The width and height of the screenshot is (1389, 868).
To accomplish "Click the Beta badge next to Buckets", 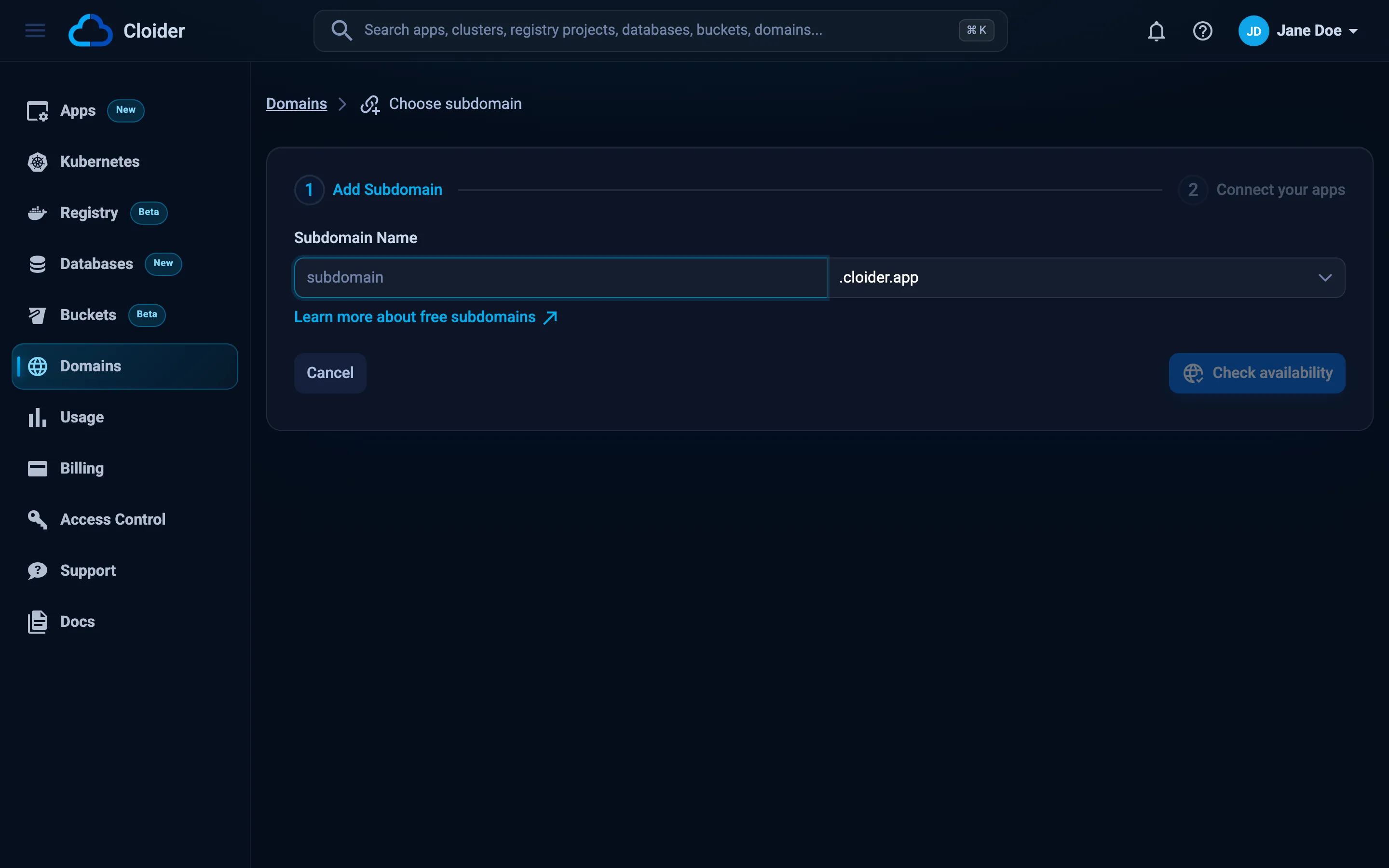I will 147,314.
